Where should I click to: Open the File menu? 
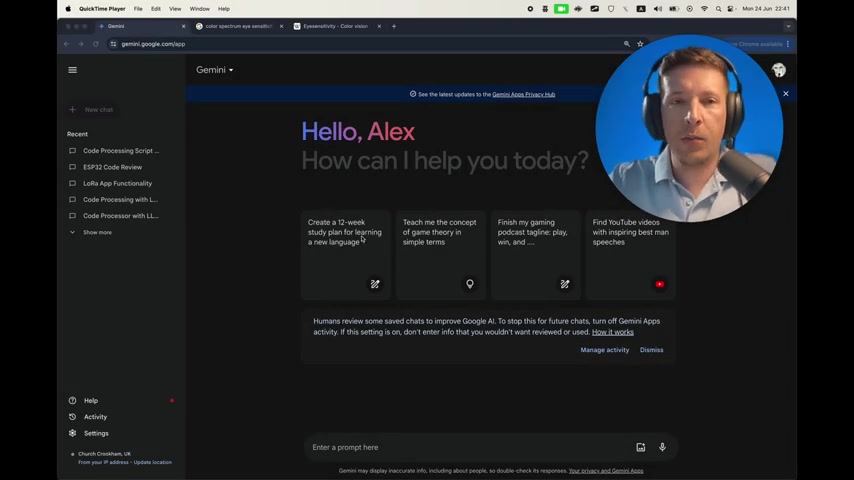click(138, 9)
